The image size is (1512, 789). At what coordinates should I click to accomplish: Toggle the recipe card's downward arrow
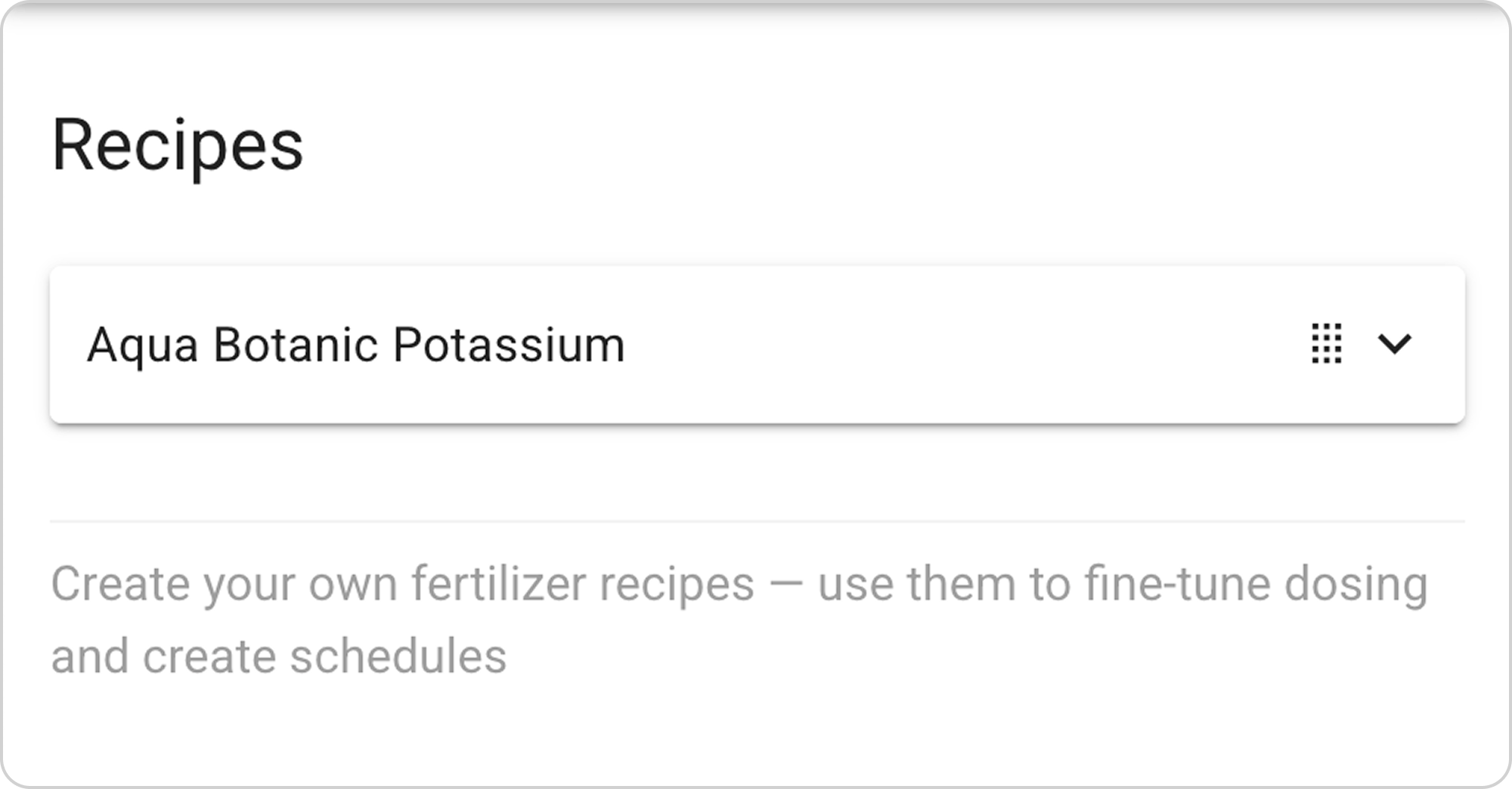pyautogui.click(x=1394, y=344)
